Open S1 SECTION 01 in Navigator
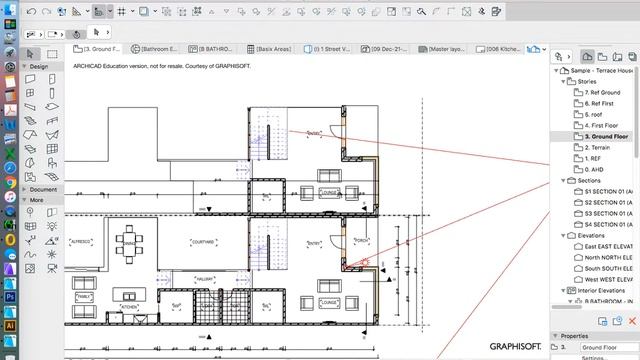640x360 pixels. (x=604, y=191)
